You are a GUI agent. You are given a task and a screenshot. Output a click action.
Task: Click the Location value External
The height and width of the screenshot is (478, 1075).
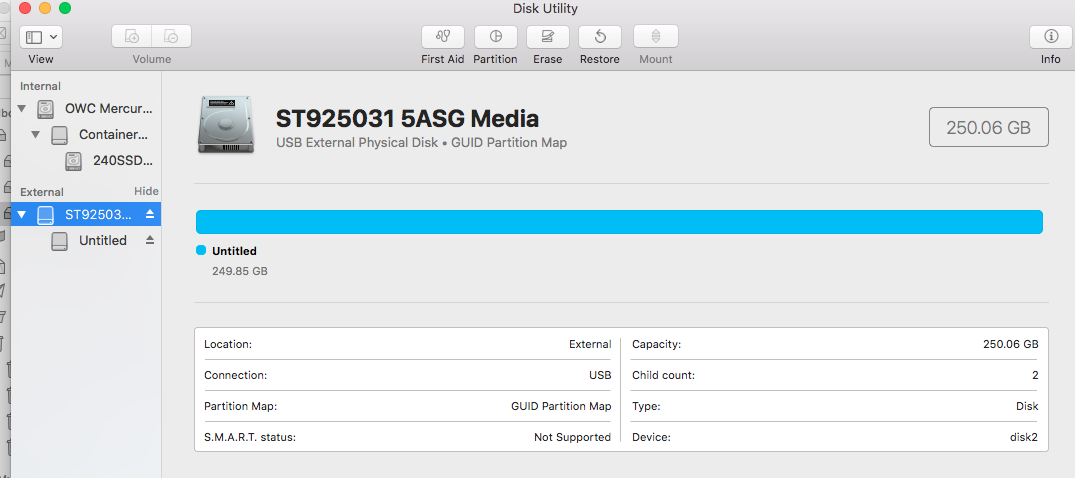click(x=590, y=344)
